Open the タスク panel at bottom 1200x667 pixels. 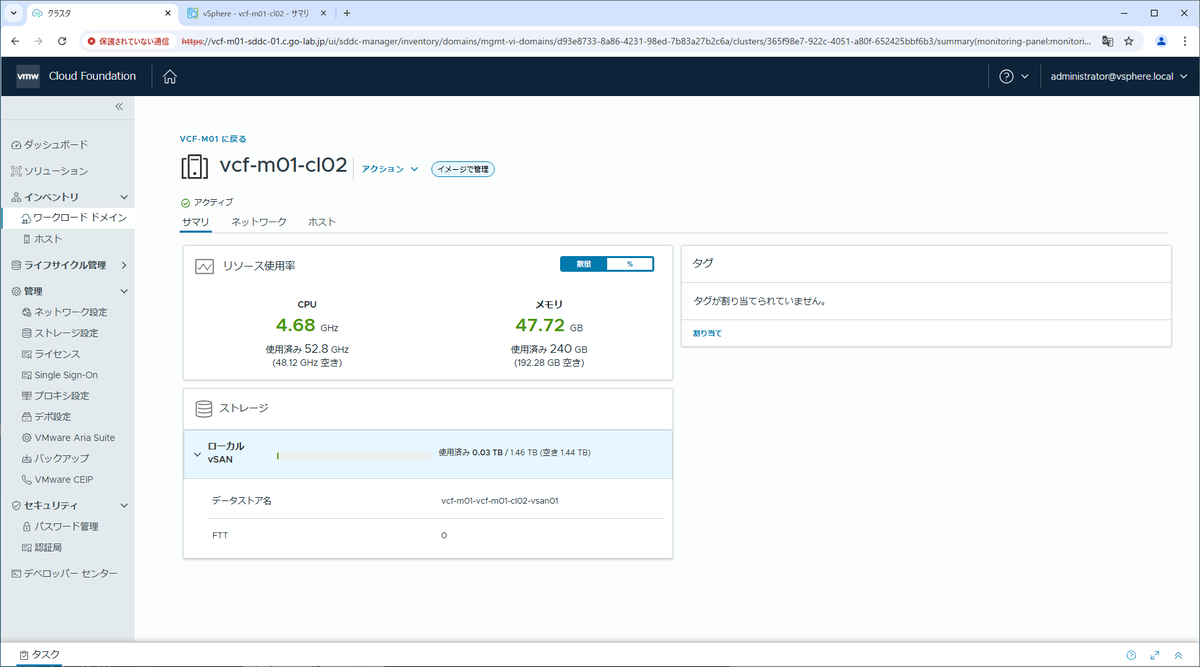coord(40,654)
